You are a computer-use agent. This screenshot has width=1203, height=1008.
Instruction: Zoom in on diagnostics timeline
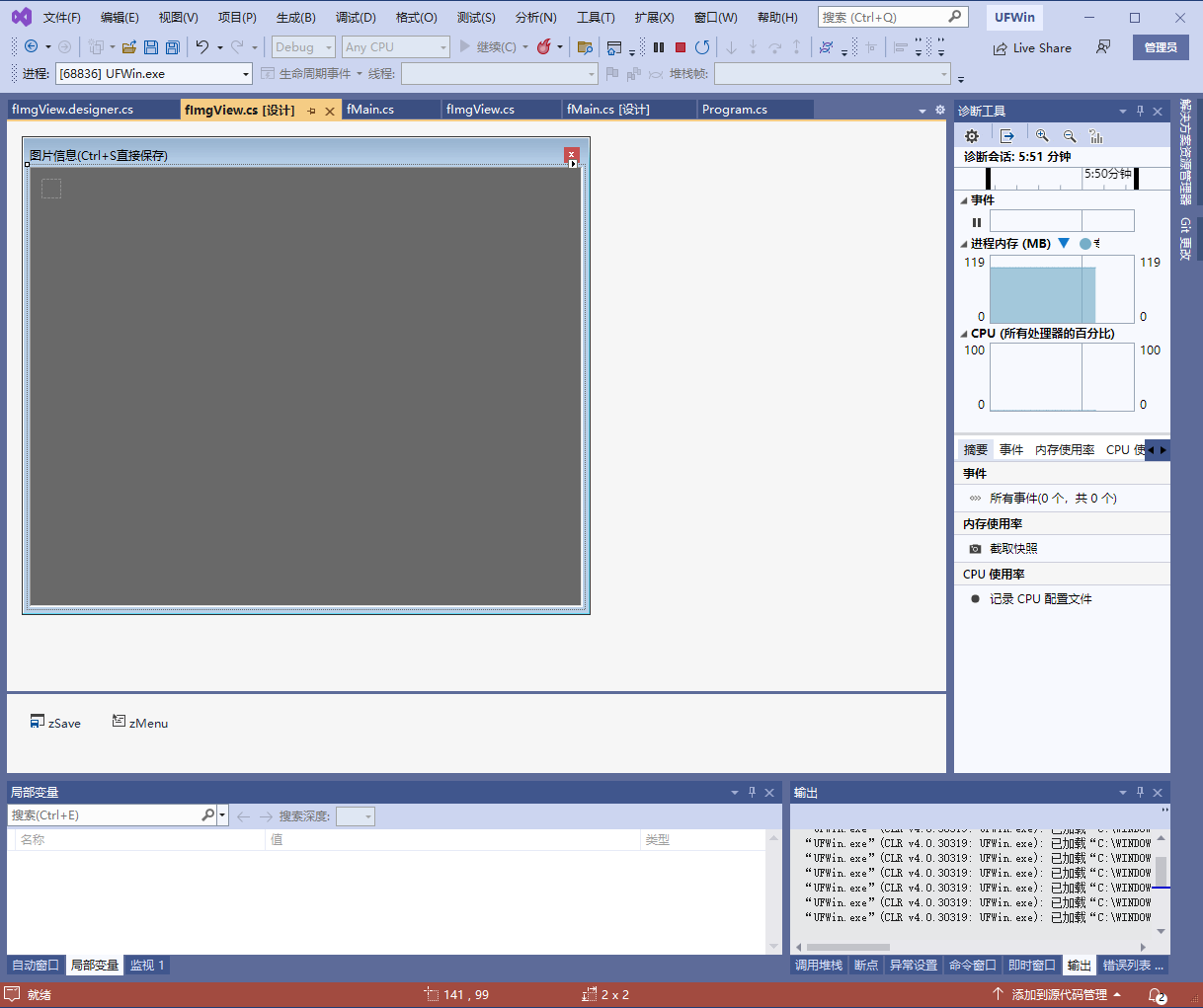point(1042,136)
